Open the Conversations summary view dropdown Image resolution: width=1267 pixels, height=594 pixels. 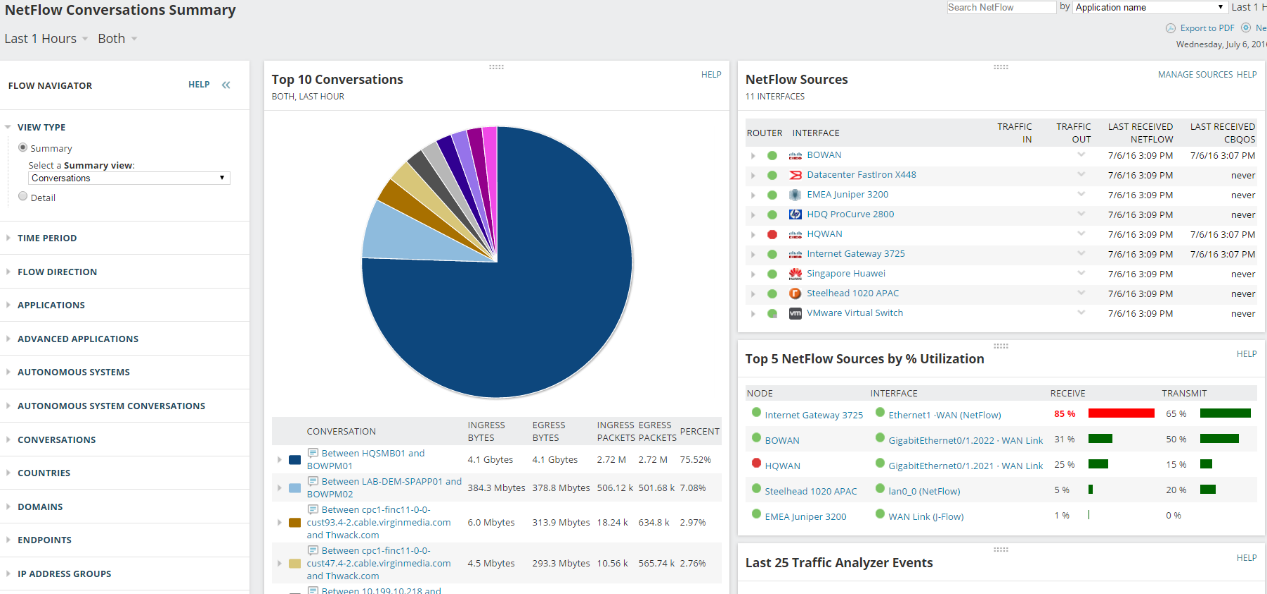pos(129,178)
